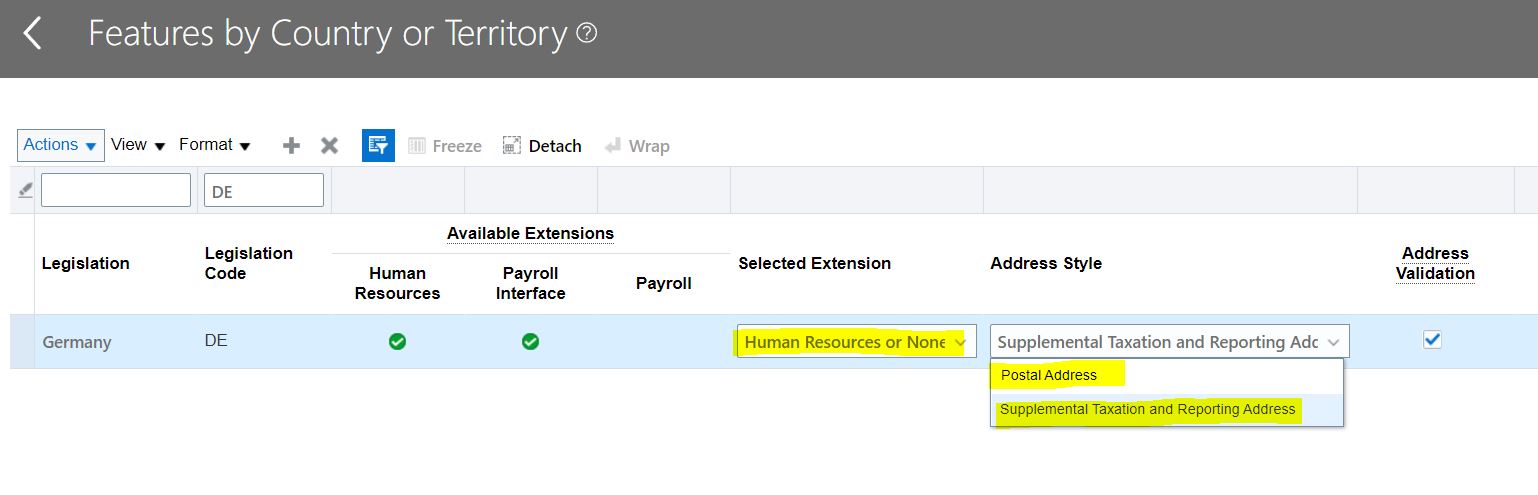Open the View menu
Viewport: 1538px width, 495px height.
click(x=138, y=145)
